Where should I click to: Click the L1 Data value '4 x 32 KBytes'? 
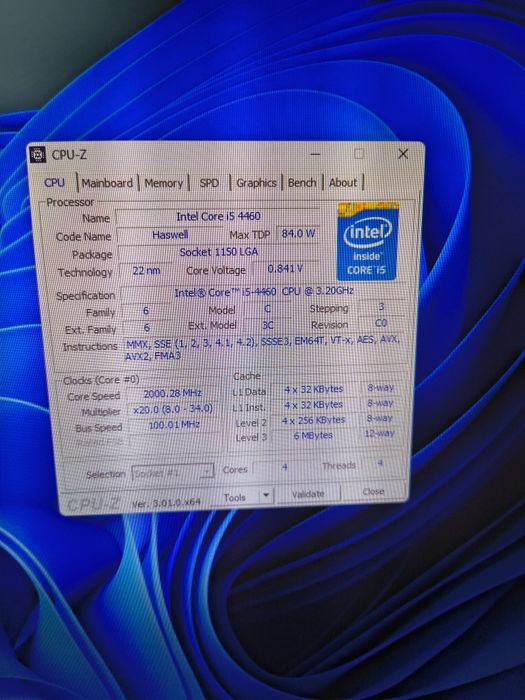[x=314, y=389]
